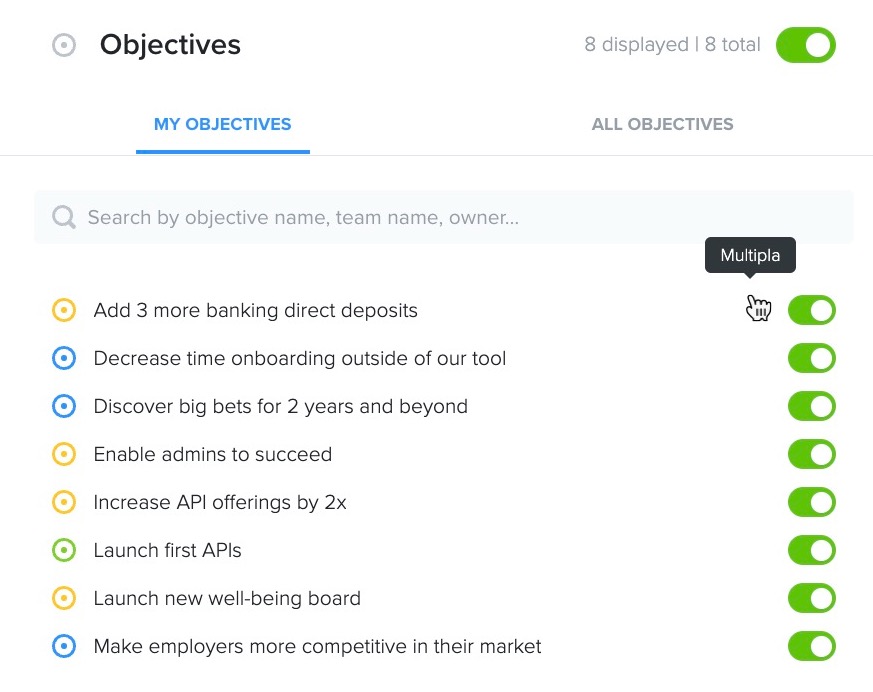This screenshot has height=692, width=873.
Task: Switch off Enable admins to succeed toggle
Action: [x=812, y=454]
